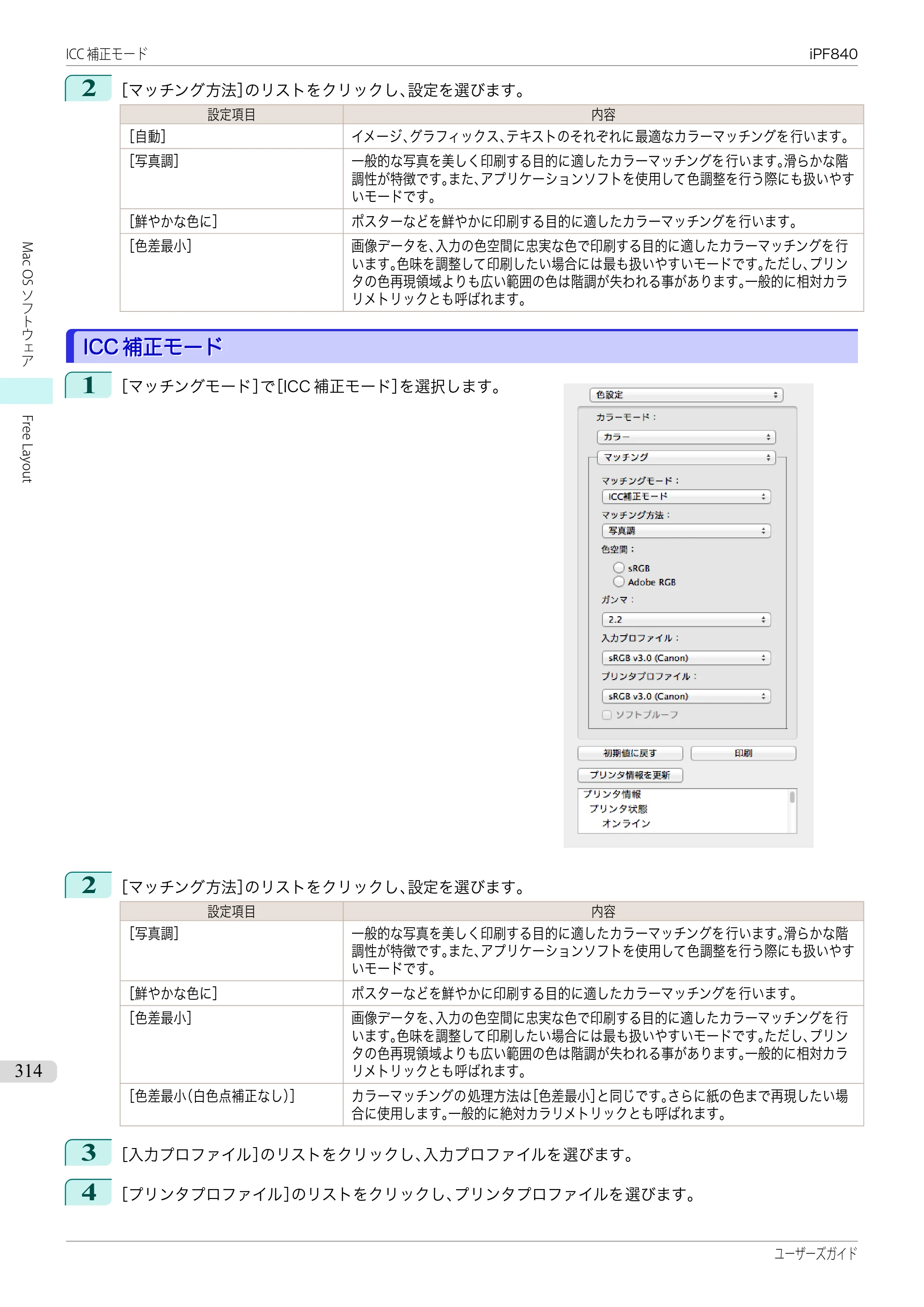The width and height of the screenshot is (924, 1307).
Task: Click page number 314
Action: point(29,1071)
